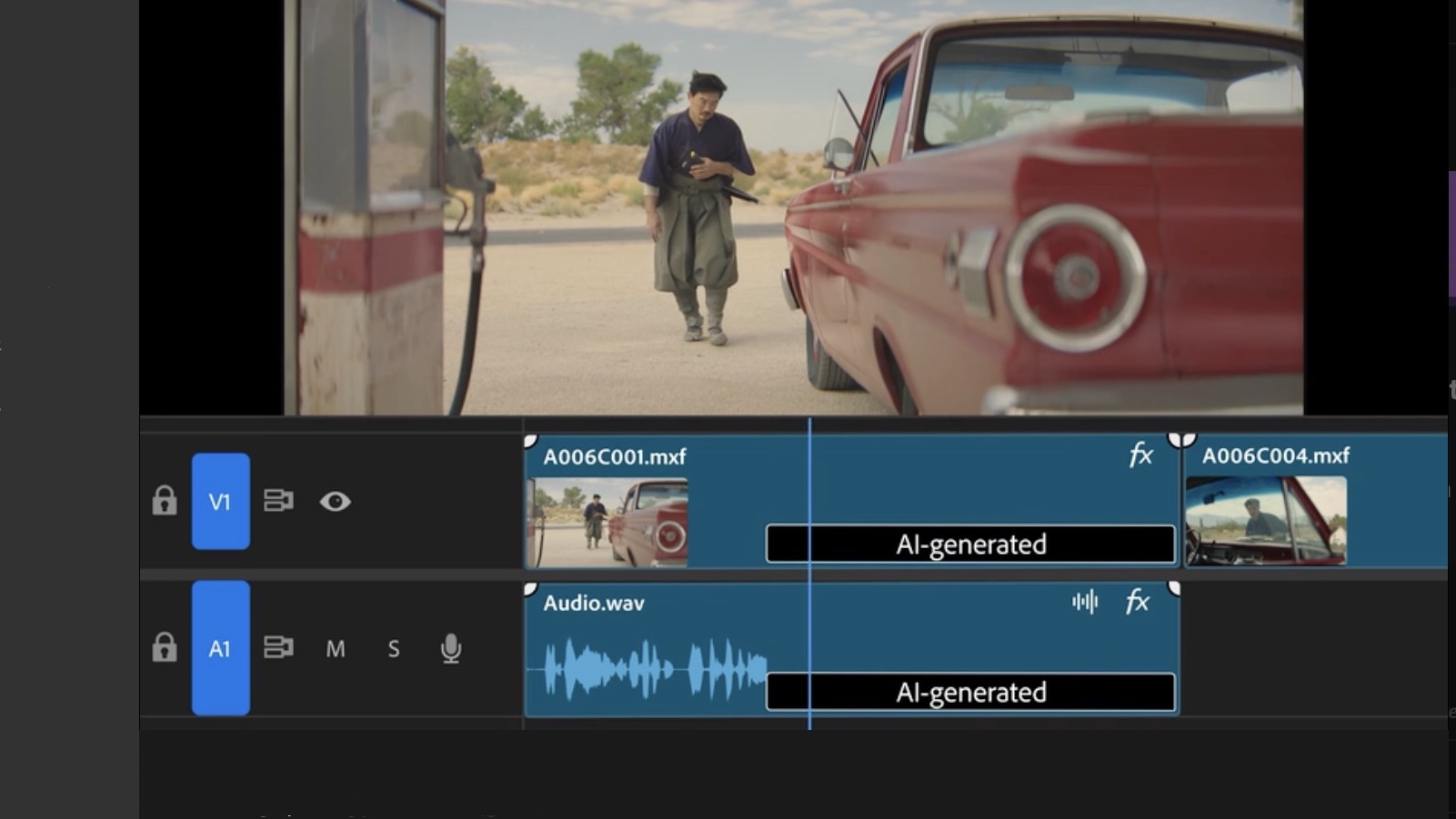
Task: Select the A006C001.mxf clip name
Action: (x=615, y=456)
